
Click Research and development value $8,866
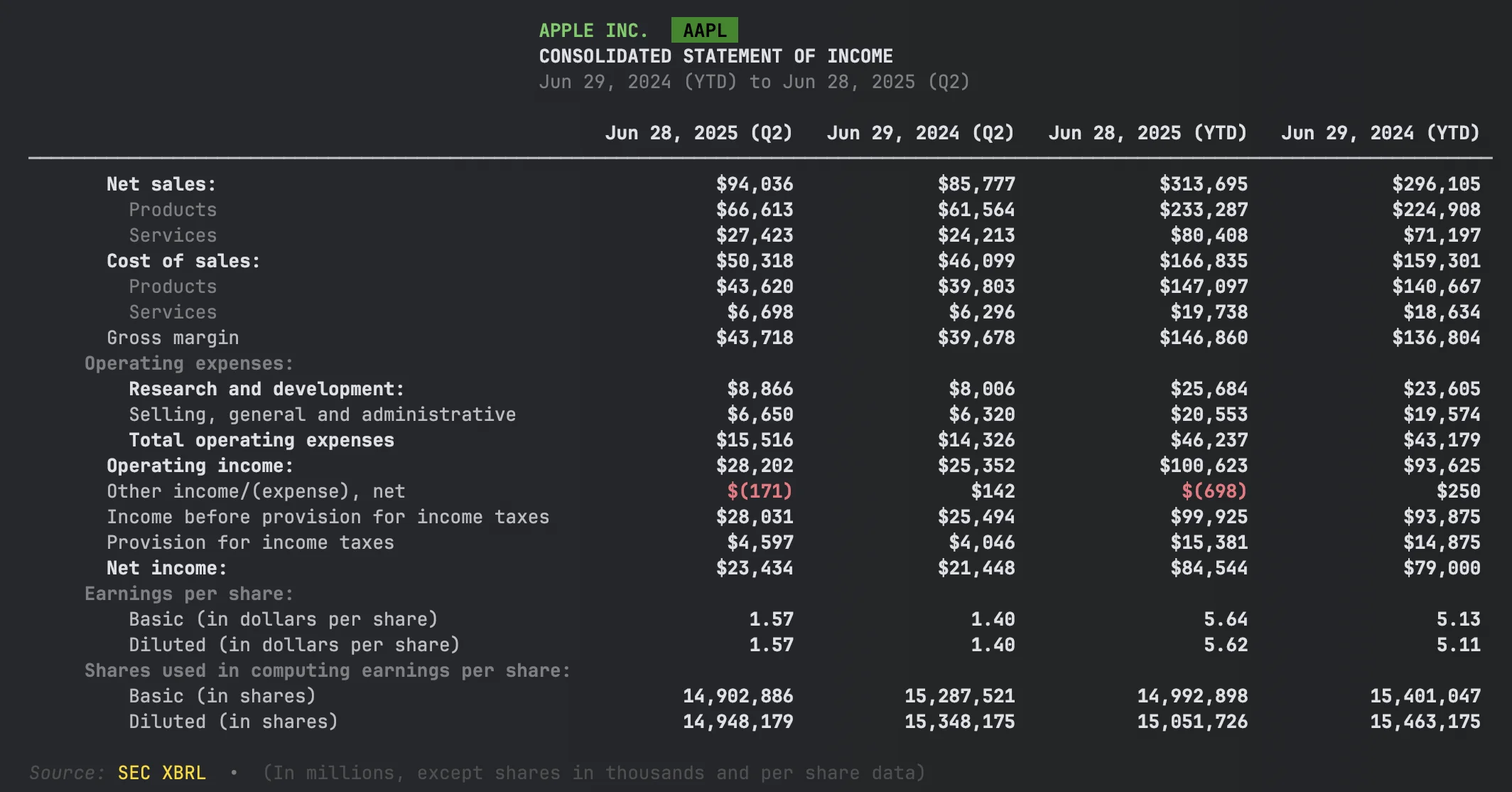click(760, 389)
